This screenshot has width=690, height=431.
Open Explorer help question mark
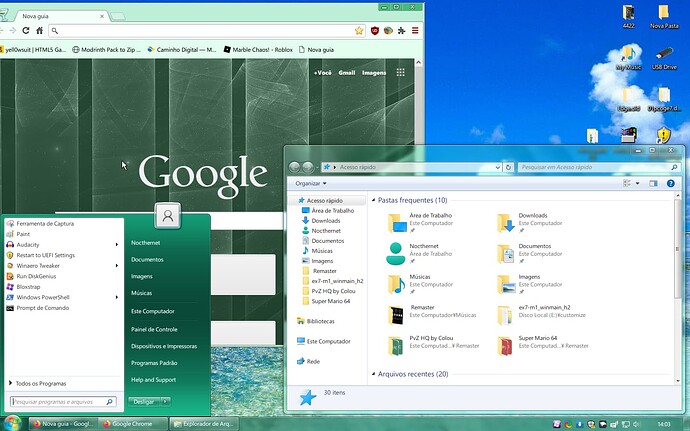click(671, 184)
